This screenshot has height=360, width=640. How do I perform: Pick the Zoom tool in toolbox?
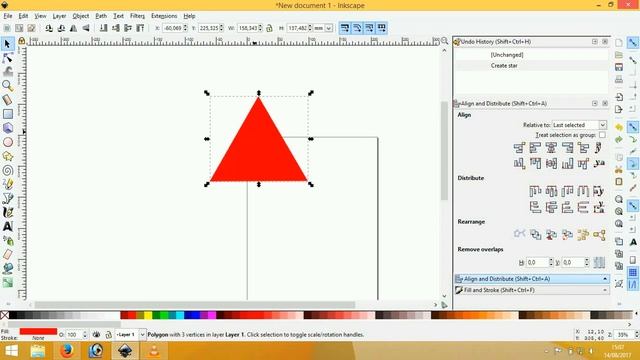click(x=7, y=86)
